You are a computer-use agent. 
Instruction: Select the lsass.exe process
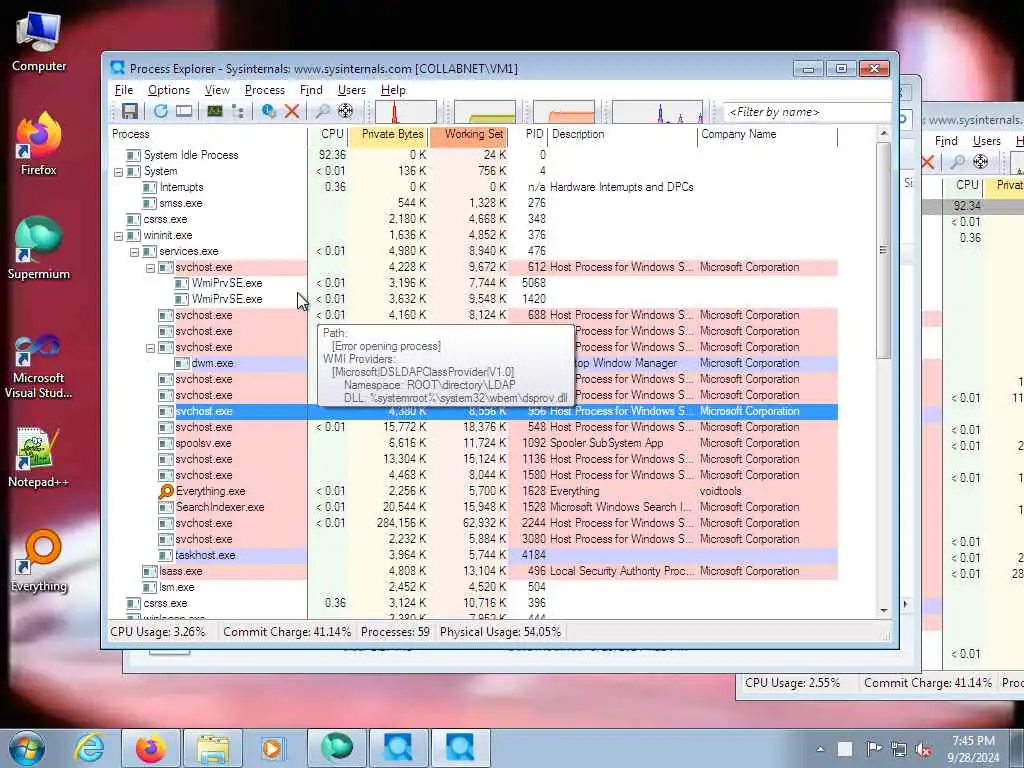click(x=473, y=571)
